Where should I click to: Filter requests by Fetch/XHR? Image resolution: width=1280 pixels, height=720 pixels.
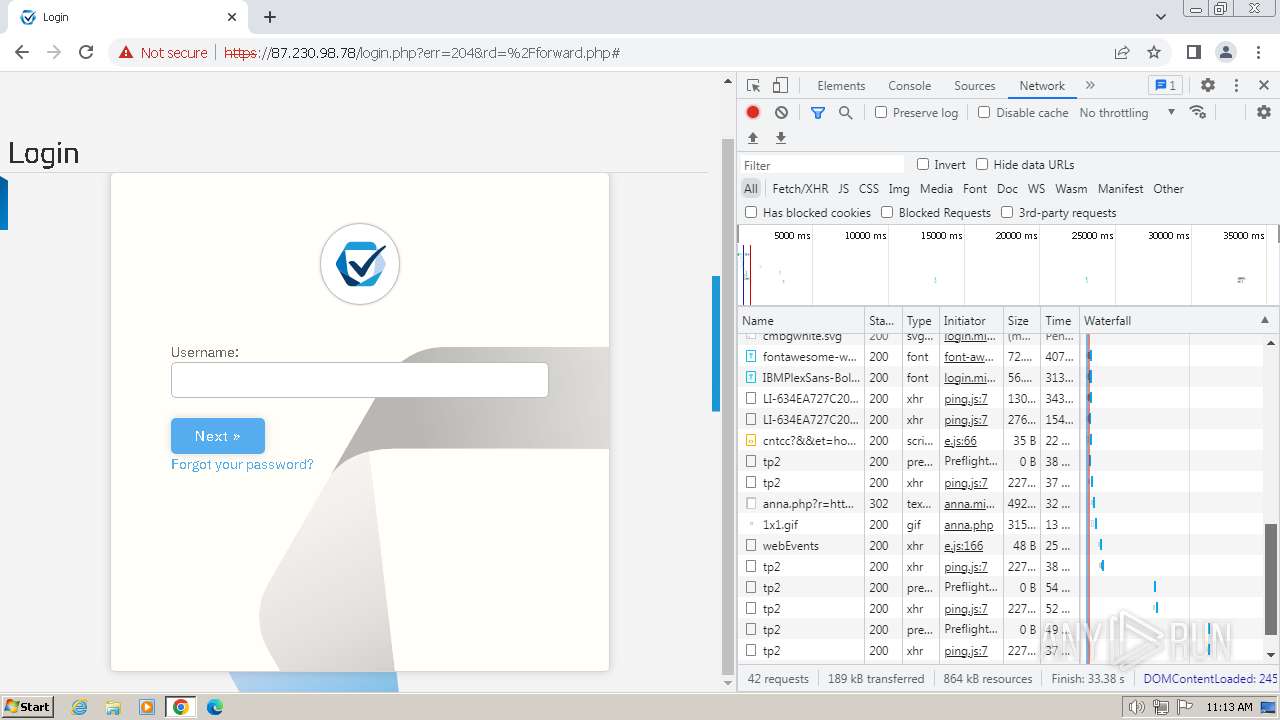tap(800, 188)
